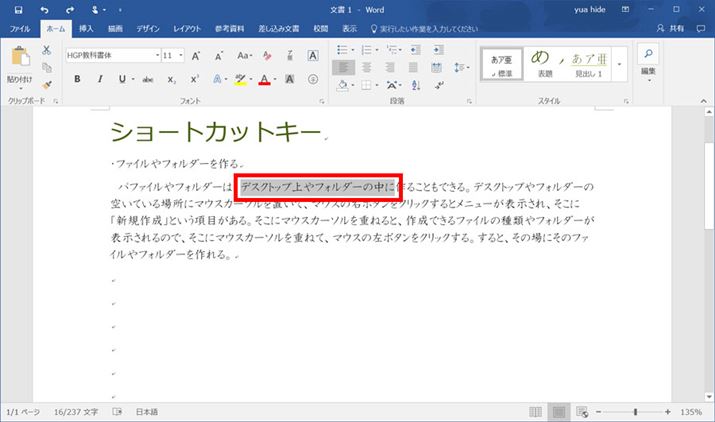Click the Format Painter brush icon
The image size is (715, 422).
point(46,83)
